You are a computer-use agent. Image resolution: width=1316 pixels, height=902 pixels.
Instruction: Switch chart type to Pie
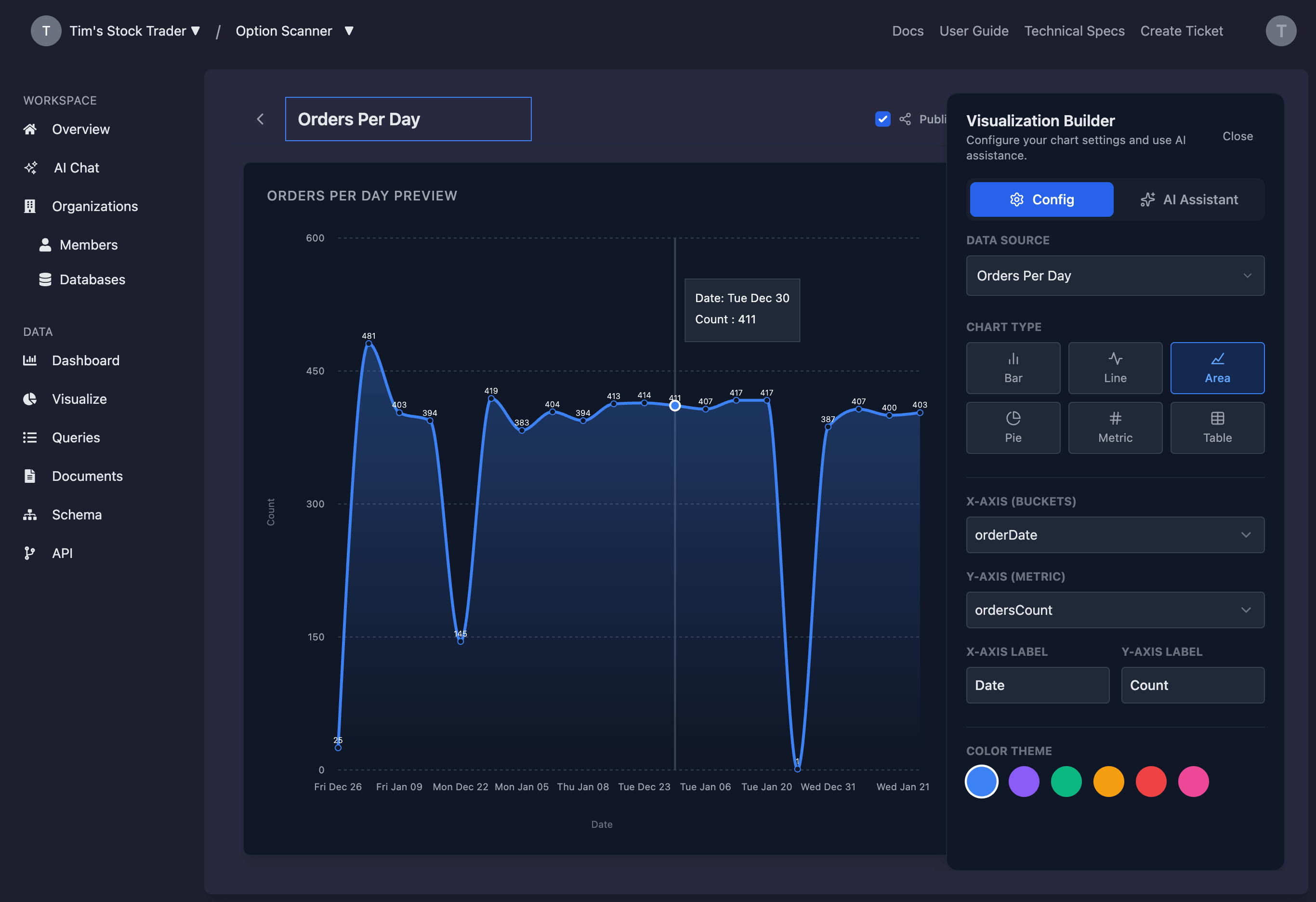click(x=1013, y=427)
